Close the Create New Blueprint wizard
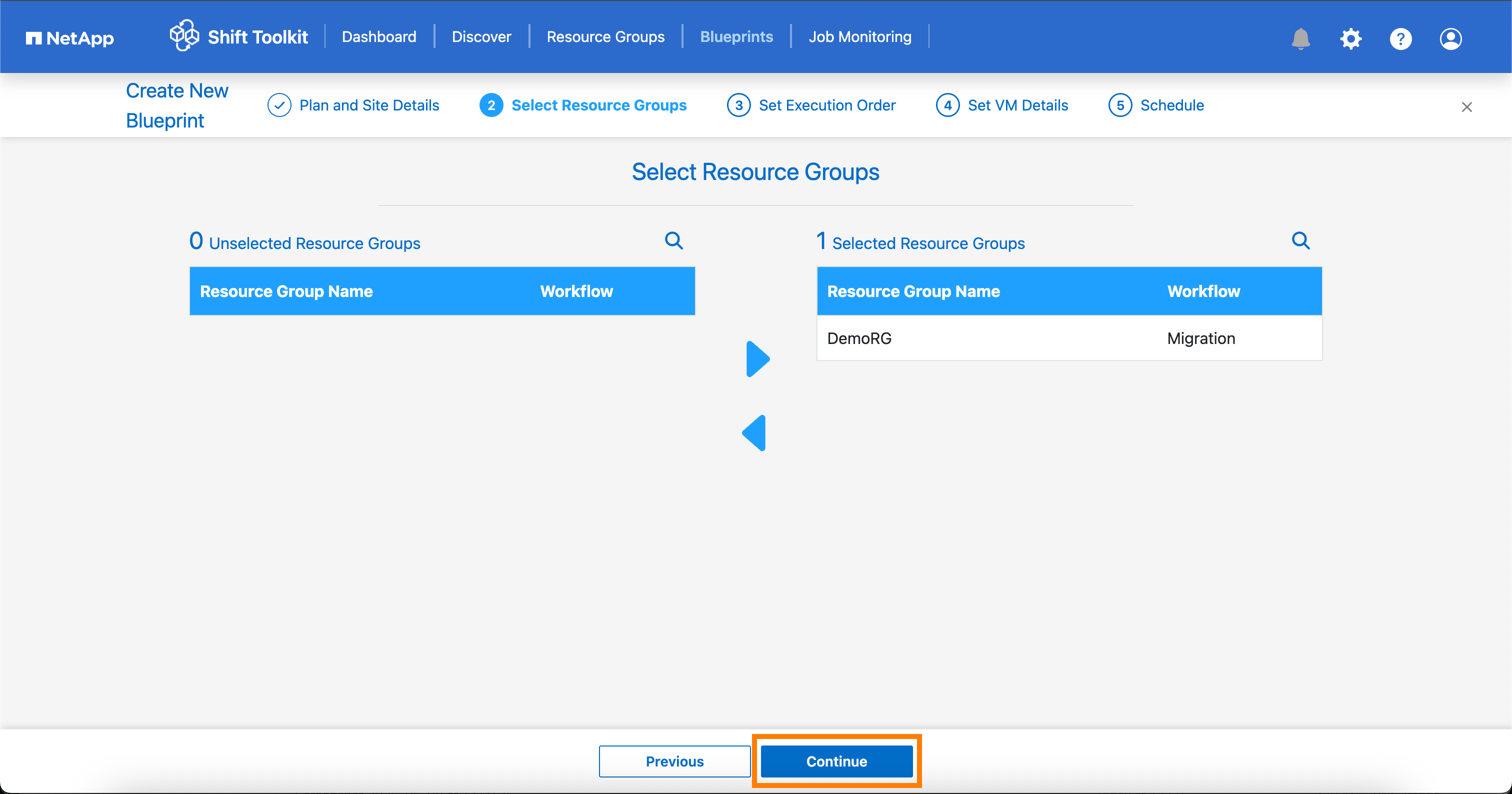The image size is (1512, 794). coord(1466,107)
